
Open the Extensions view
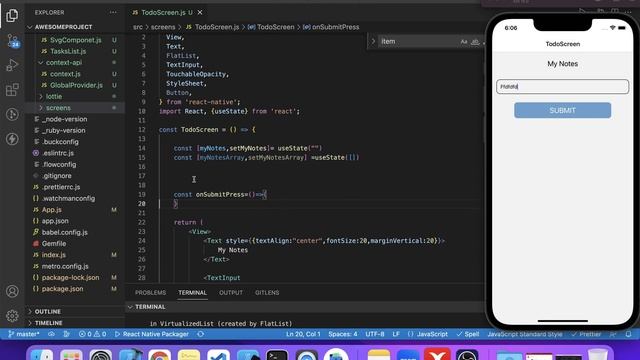[12, 89]
